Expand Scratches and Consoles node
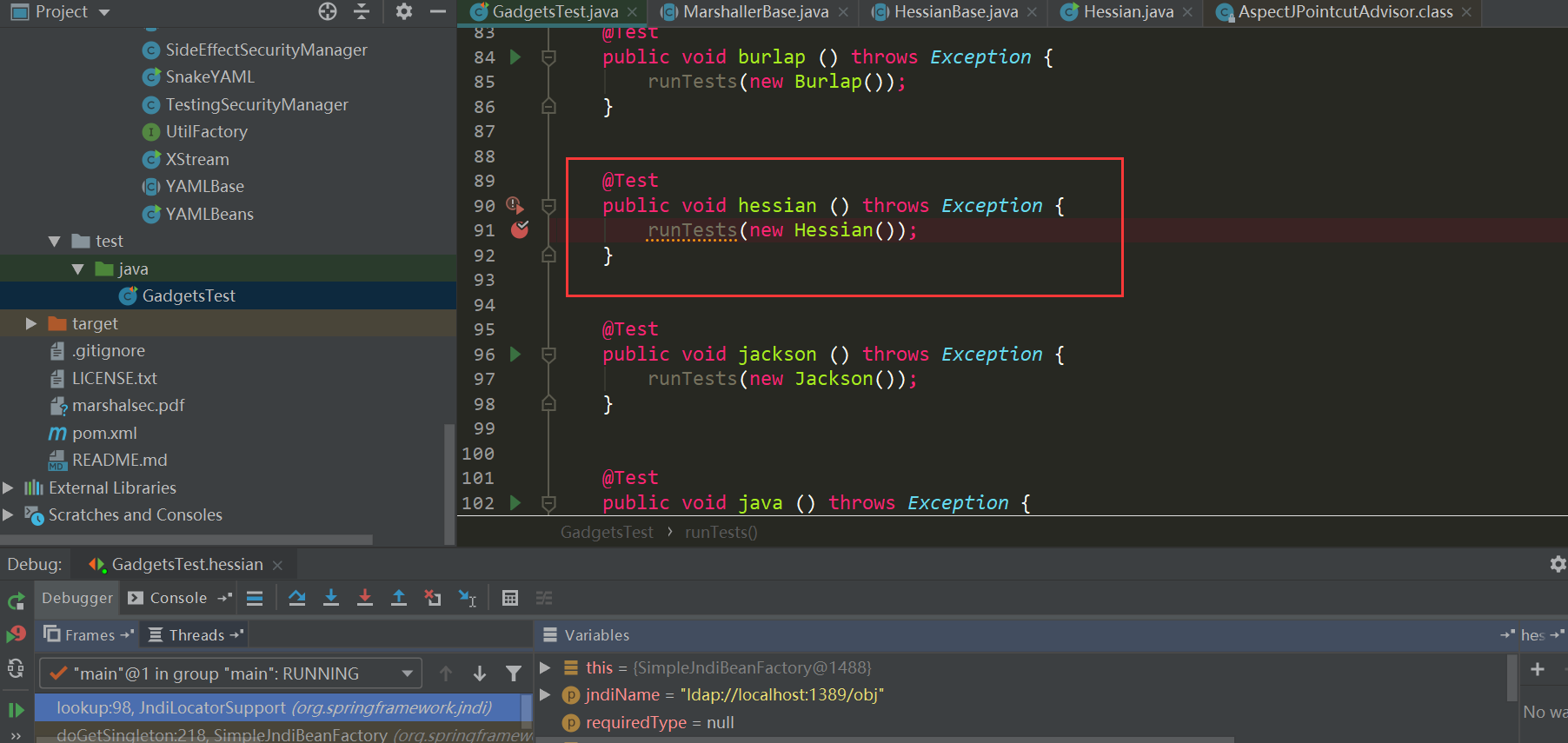Viewport: 1568px width, 743px height. 8,515
